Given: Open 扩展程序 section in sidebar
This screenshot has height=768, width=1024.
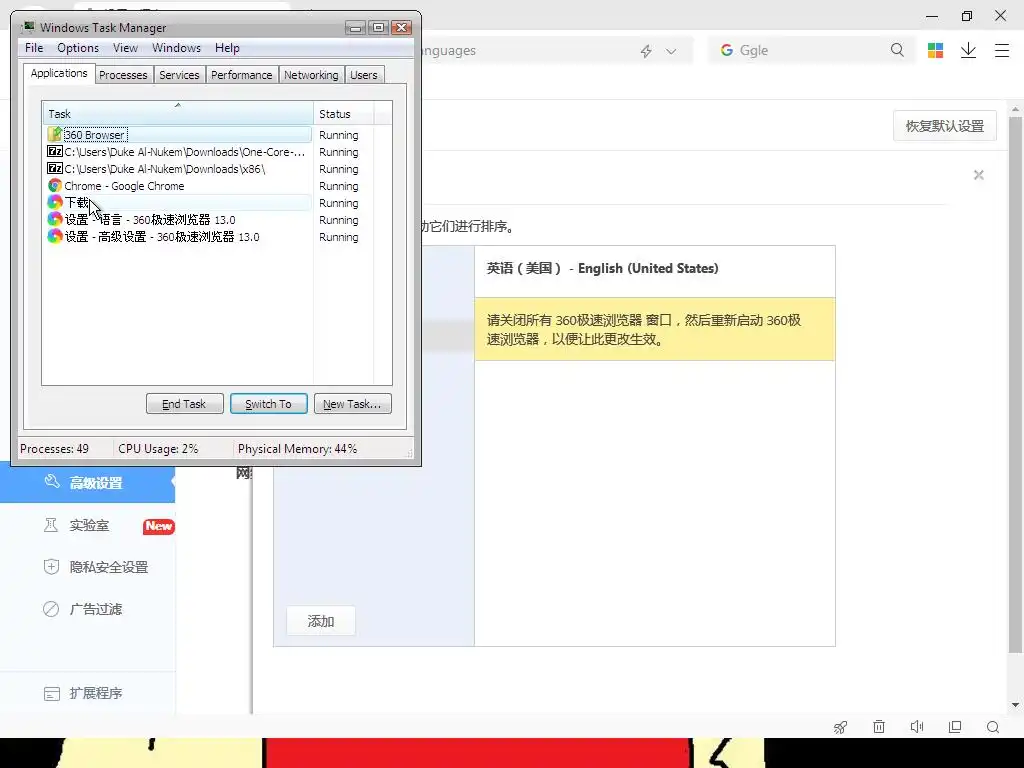Looking at the screenshot, I should [x=88, y=694].
